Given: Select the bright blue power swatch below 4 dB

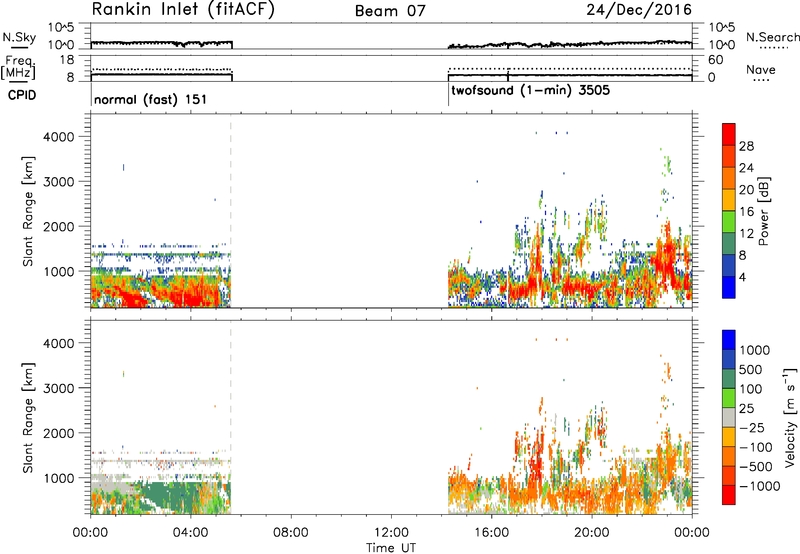Looking at the screenshot, I should pos(729,287).
